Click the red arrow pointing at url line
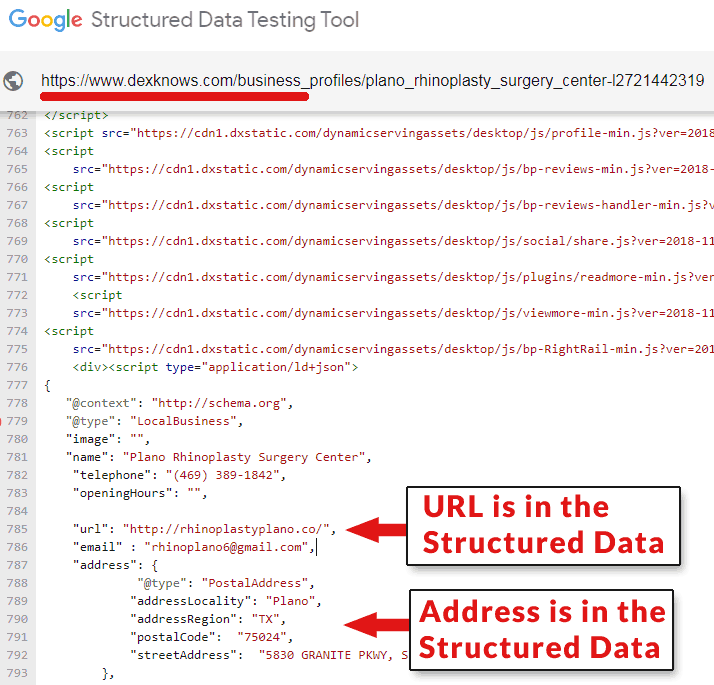 376,528
